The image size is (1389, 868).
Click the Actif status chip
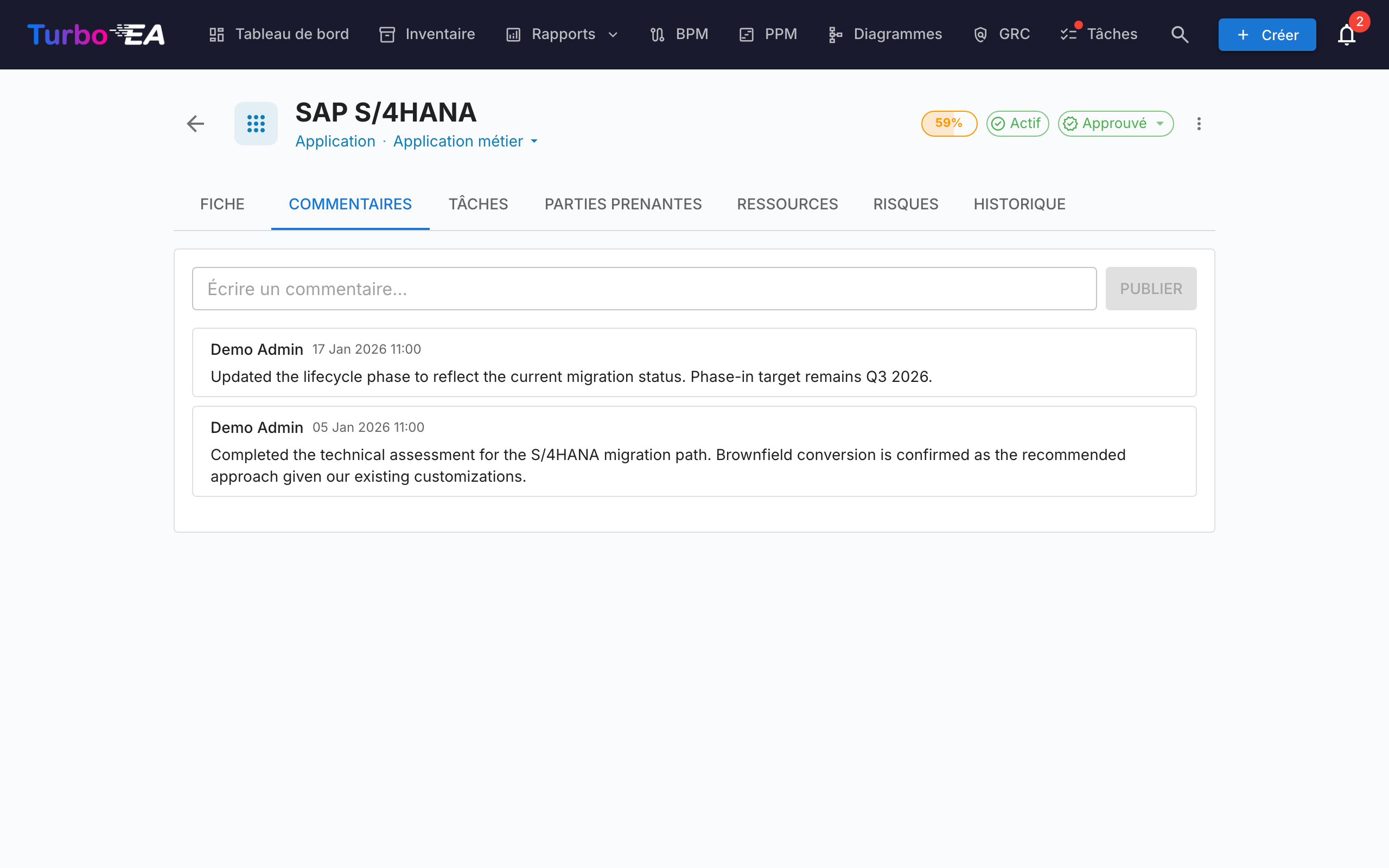point(1017,124)
